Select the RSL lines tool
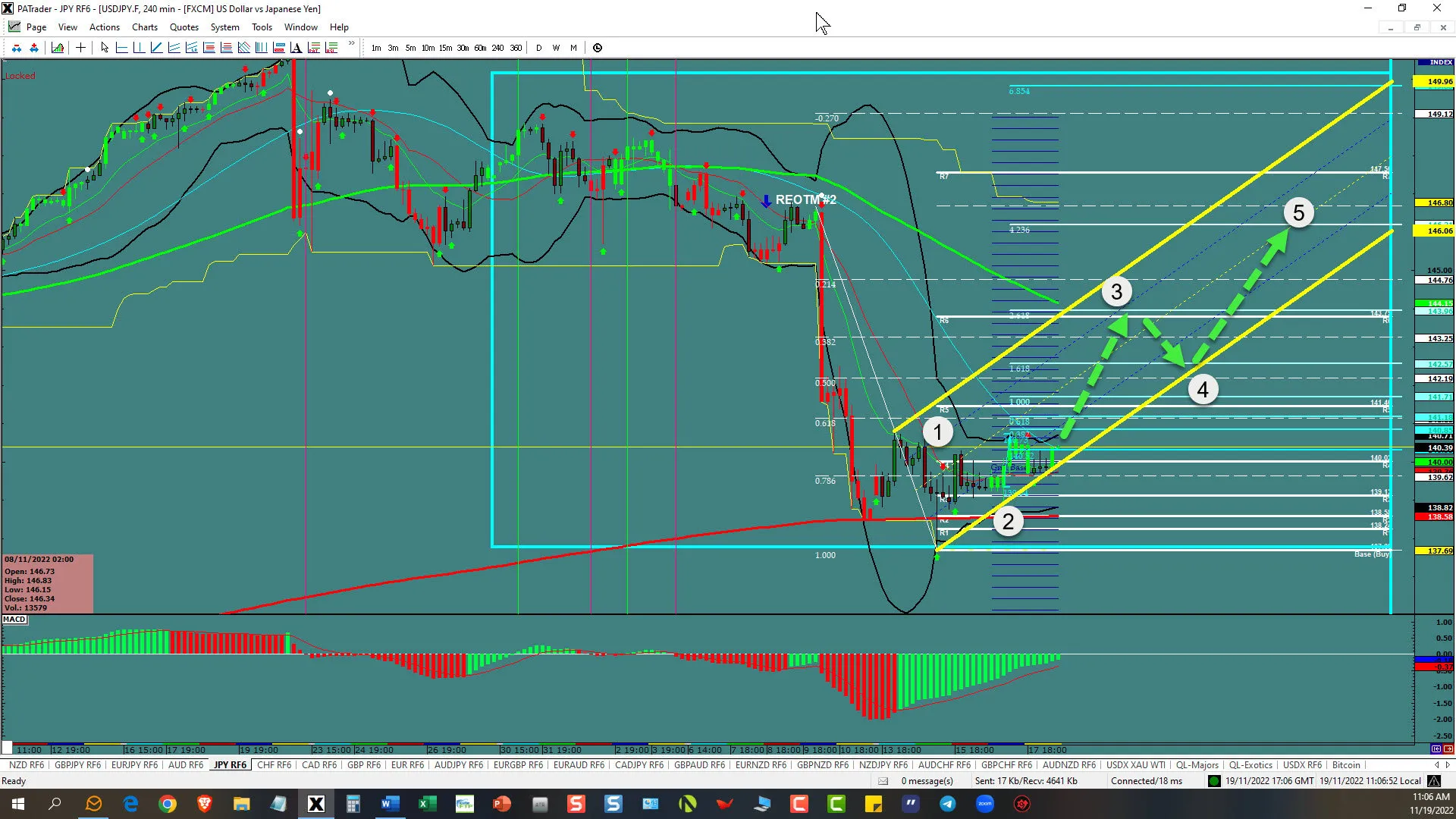 331,48
